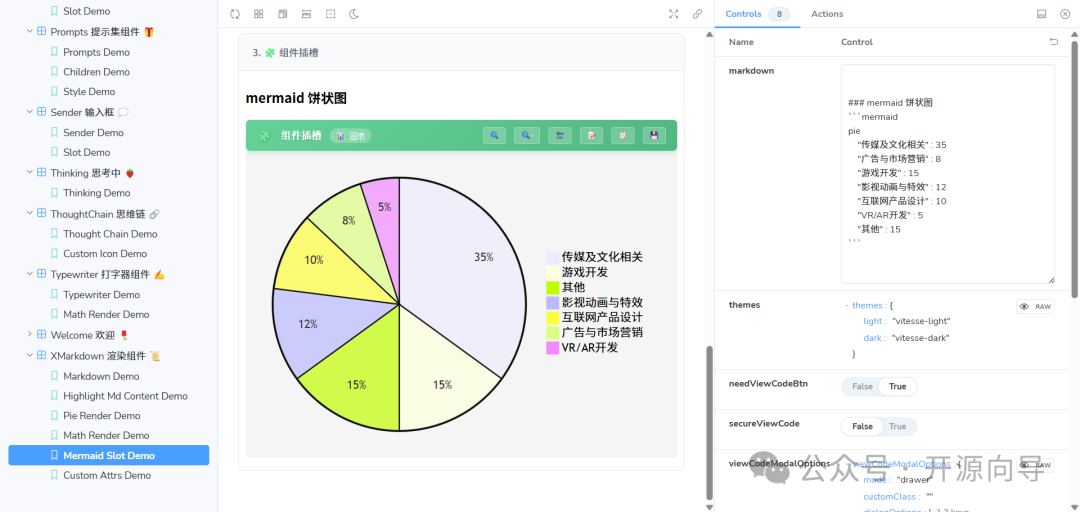The width and height of the screenshot is (1080, 512).
Task: Select the Mermaid Slot Demo story
Action: tap(109, 455)
